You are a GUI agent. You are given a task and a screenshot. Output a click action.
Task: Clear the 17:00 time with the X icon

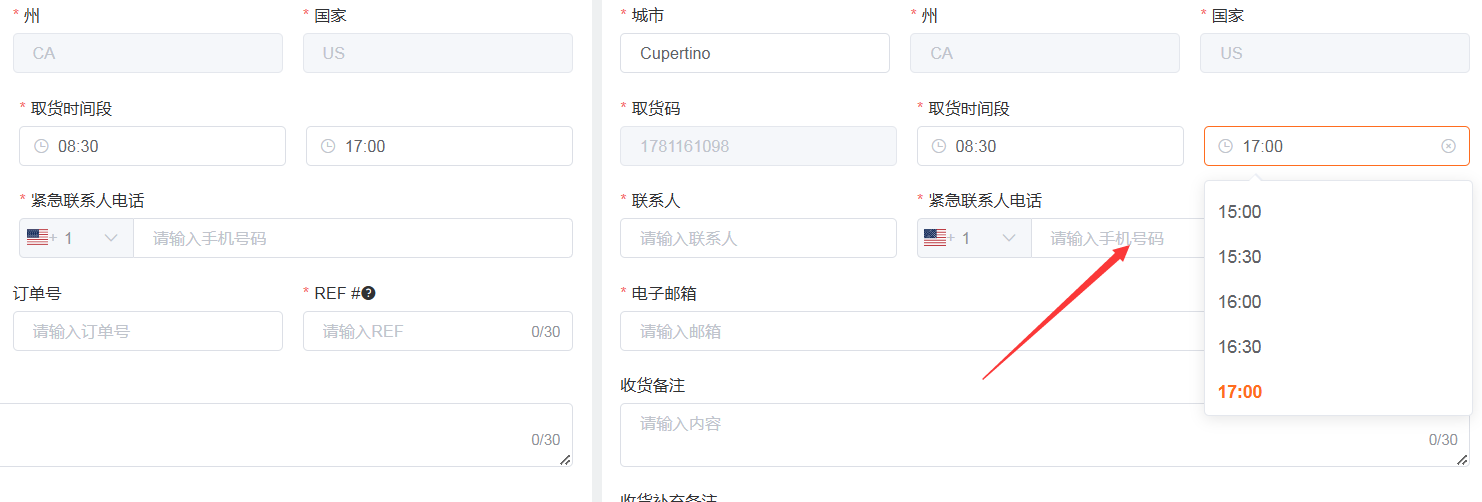1448,146
